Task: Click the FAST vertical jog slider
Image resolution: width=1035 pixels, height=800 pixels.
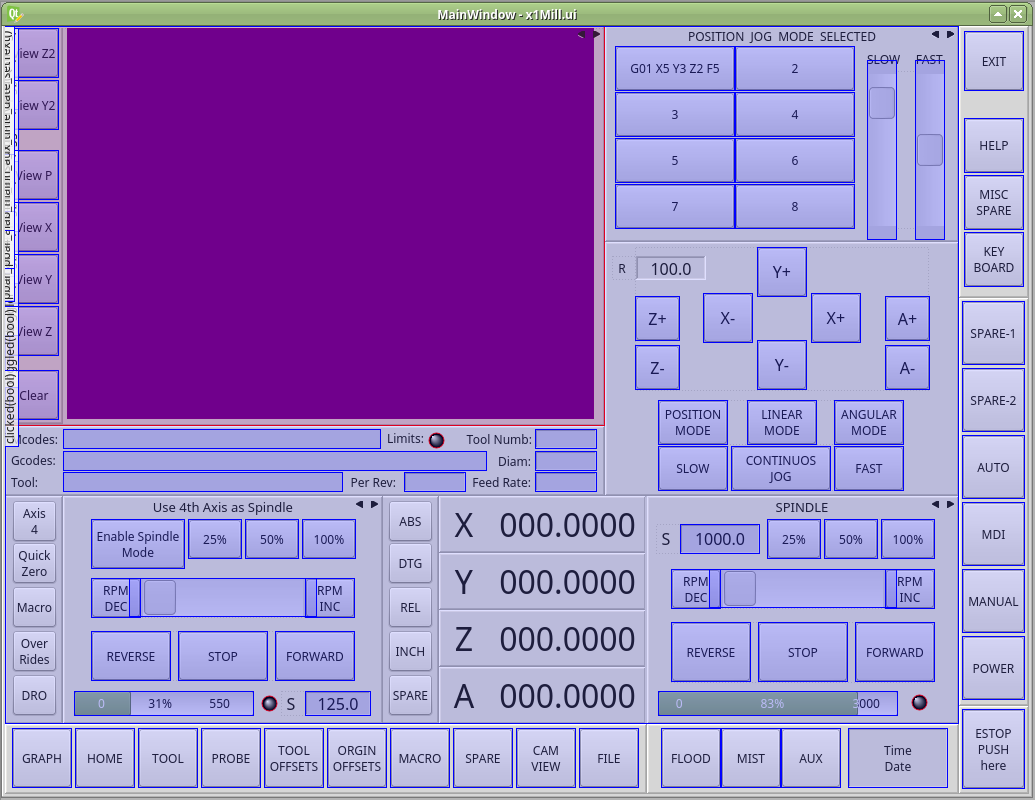Action: [x=930, y=149]
